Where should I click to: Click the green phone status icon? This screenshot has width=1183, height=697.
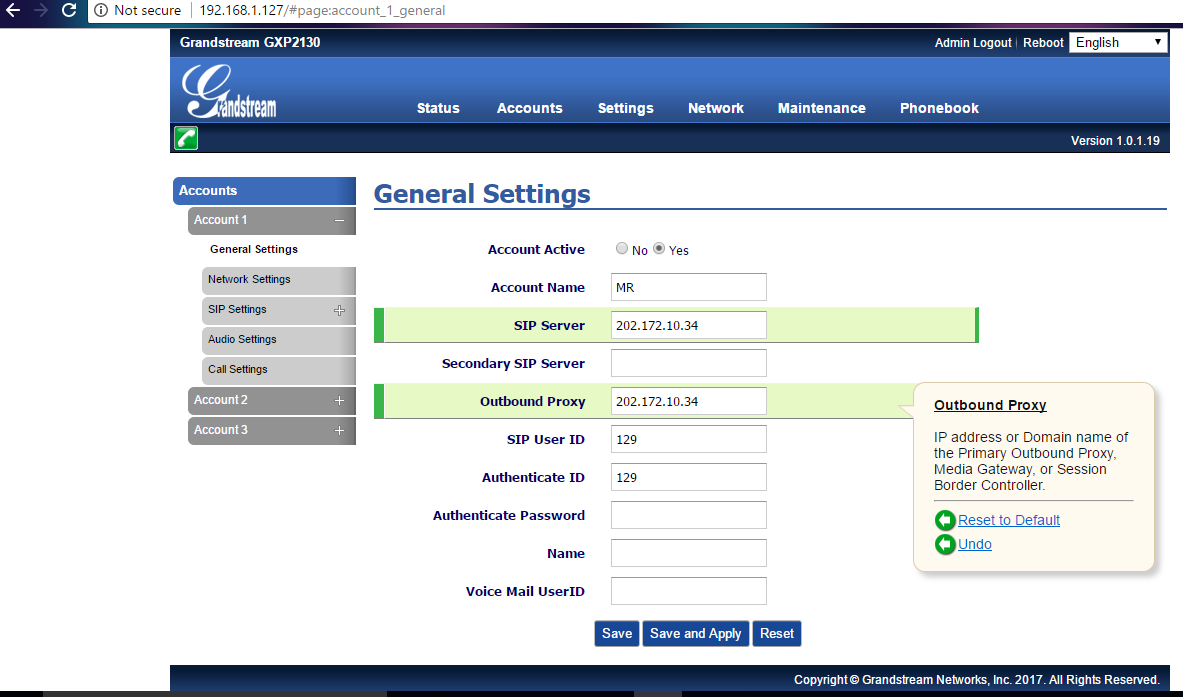185,138
